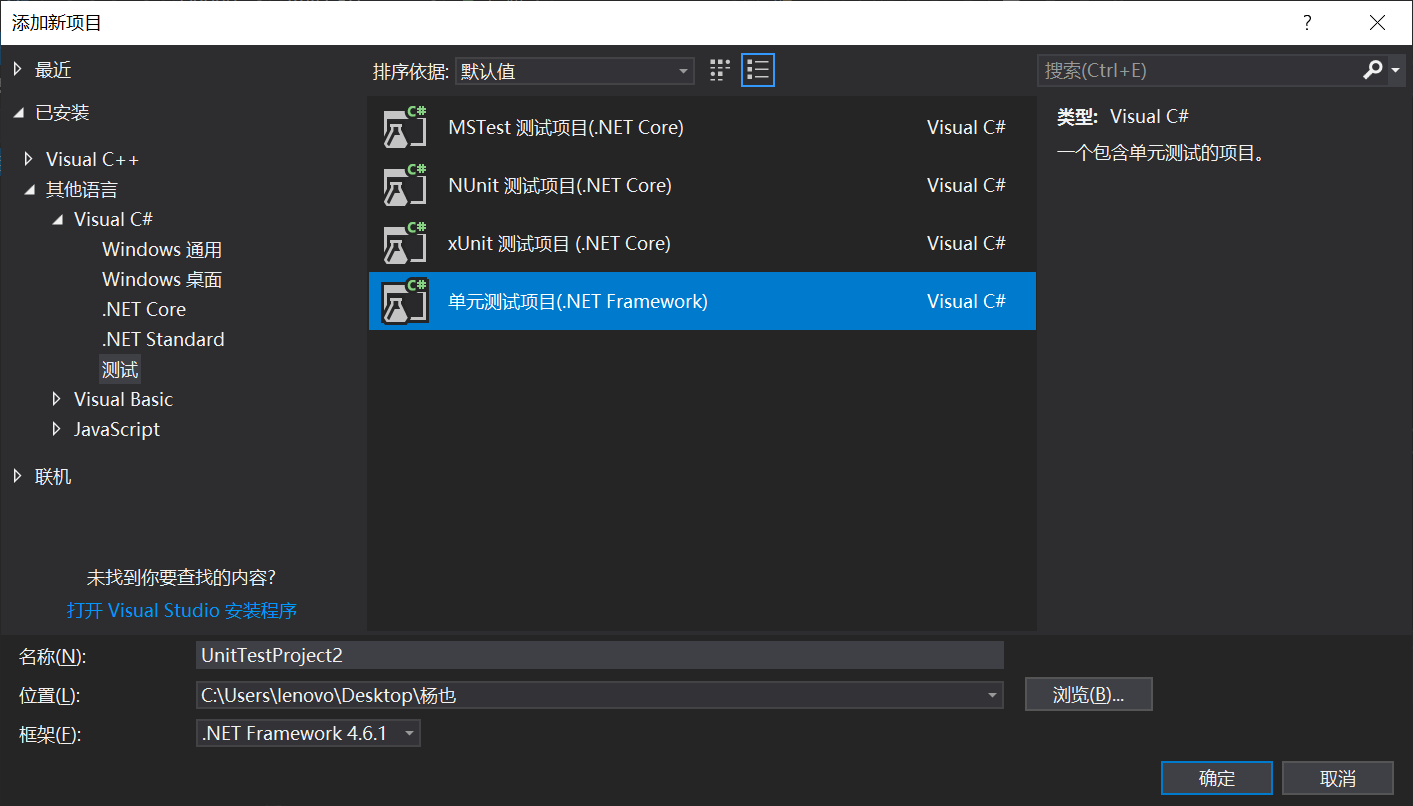
Task: Close the 添加新项目 dialog
Action: click(1378, 22)
